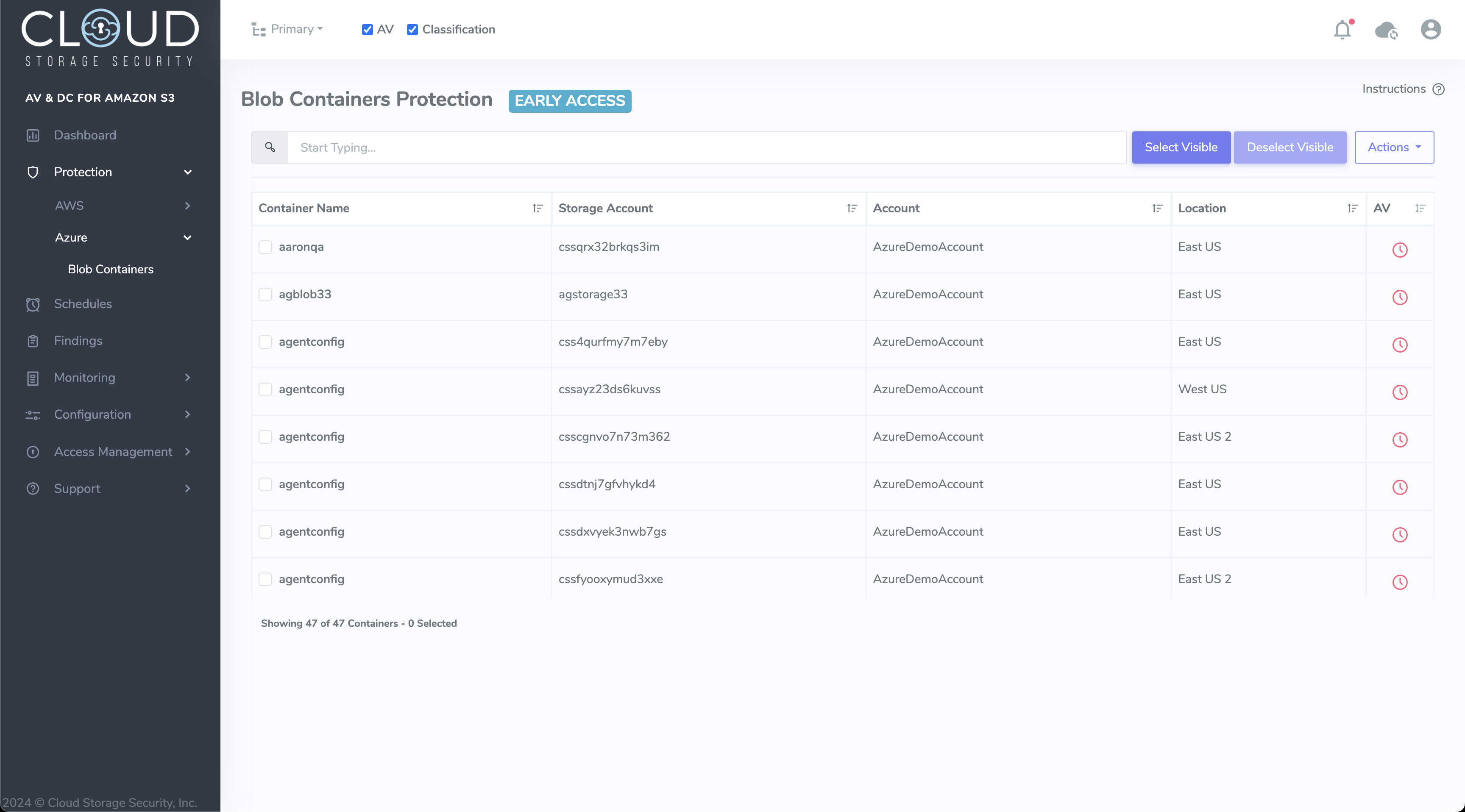The height and width of the screenshot is (812, 1465).
Task: Open the Actions dropdown menu
Action: [x=1394, y=147]
